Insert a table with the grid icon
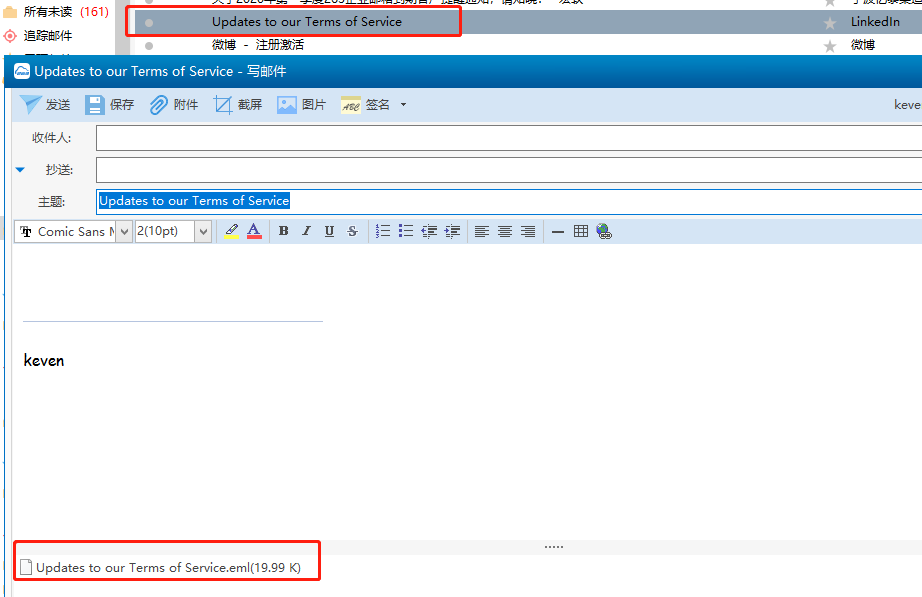Viewport: 922px width, 597px height. (x=581, y=231)
